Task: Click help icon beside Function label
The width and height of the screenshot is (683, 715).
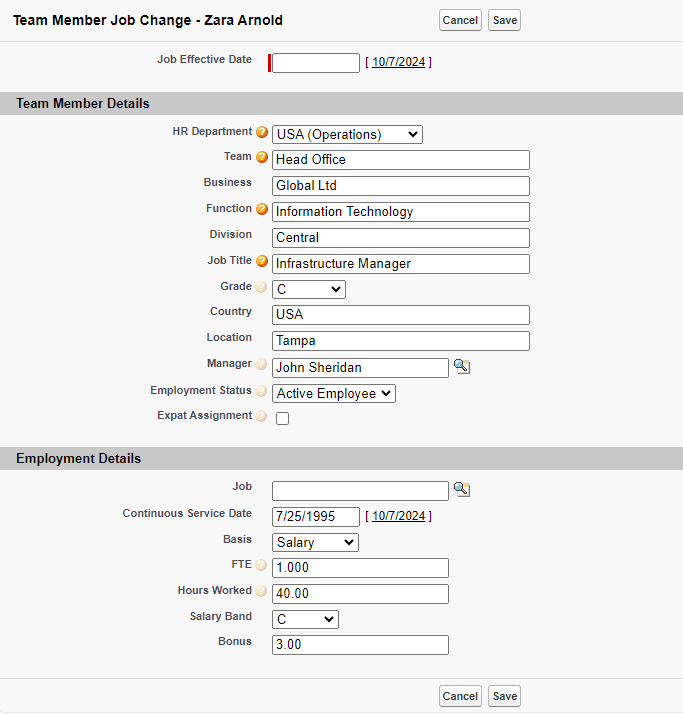Action: (262, 209)
